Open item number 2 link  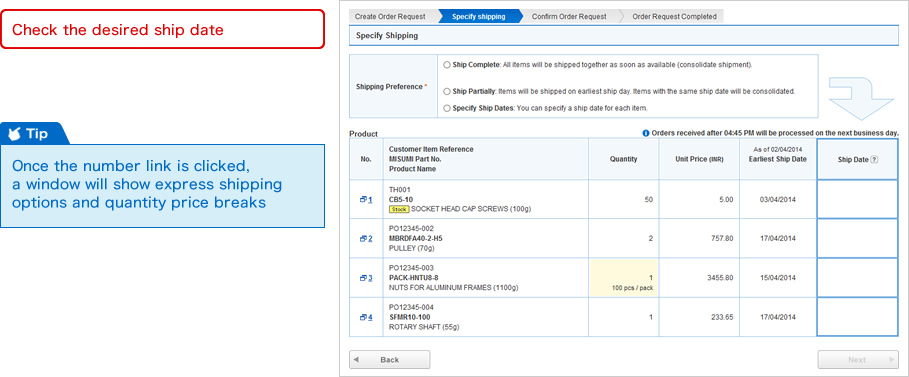tap(370, 238)
